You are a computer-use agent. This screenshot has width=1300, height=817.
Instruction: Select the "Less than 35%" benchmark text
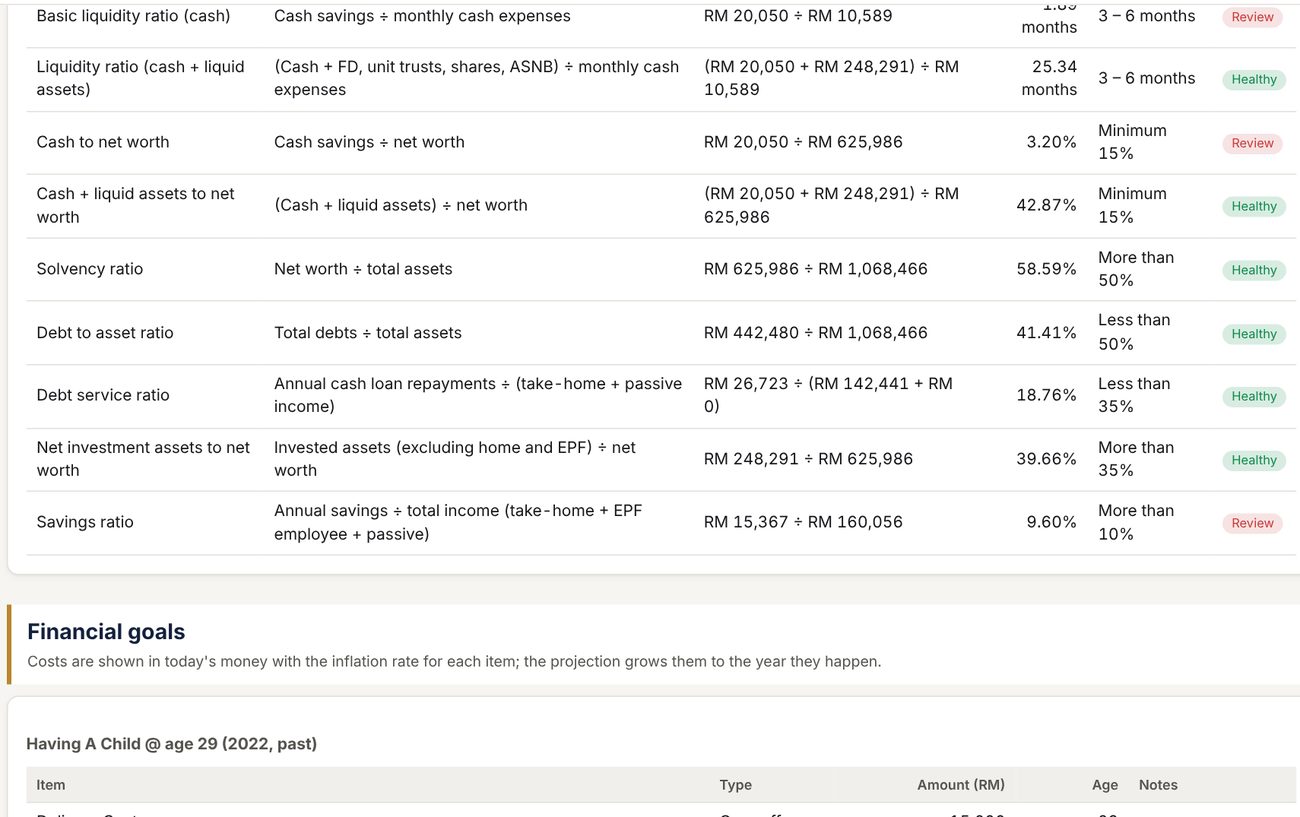pos(1134,395)
